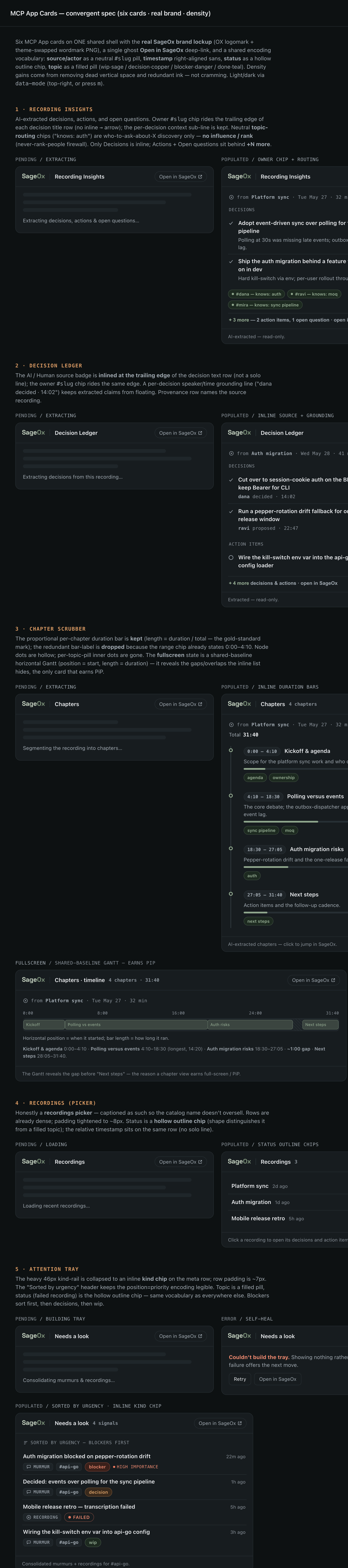Click the decision chip on sync pipeline signal

[98, 1492]
